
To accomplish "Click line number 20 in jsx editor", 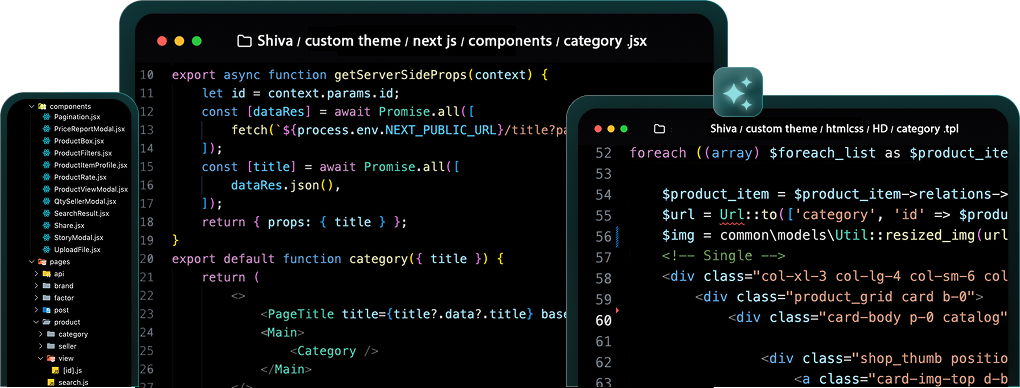I will tap(147, 259).
